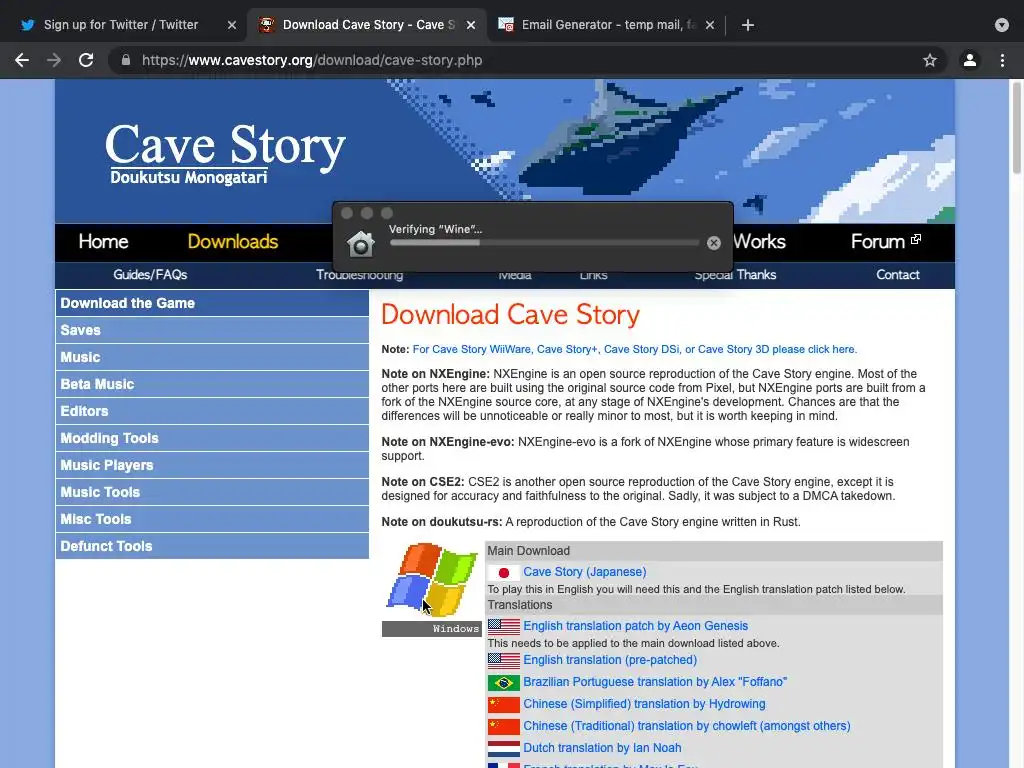Click the Download Cave Story heading
This screenshot has width=1024, height=768.
pyautogui.click(x=510, y=315)
